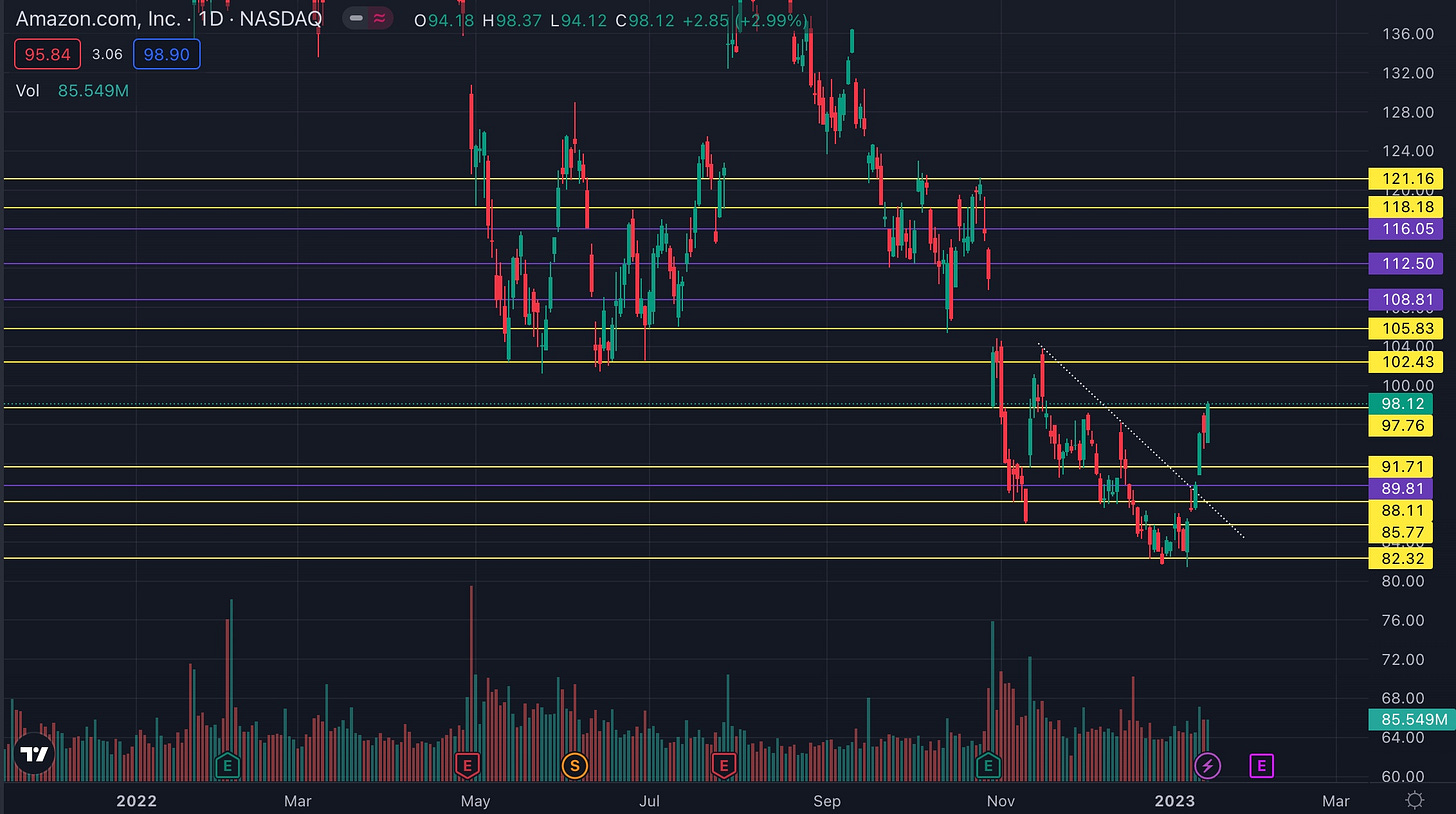Click the 85.549M volume value in legend

pos(93,91)
